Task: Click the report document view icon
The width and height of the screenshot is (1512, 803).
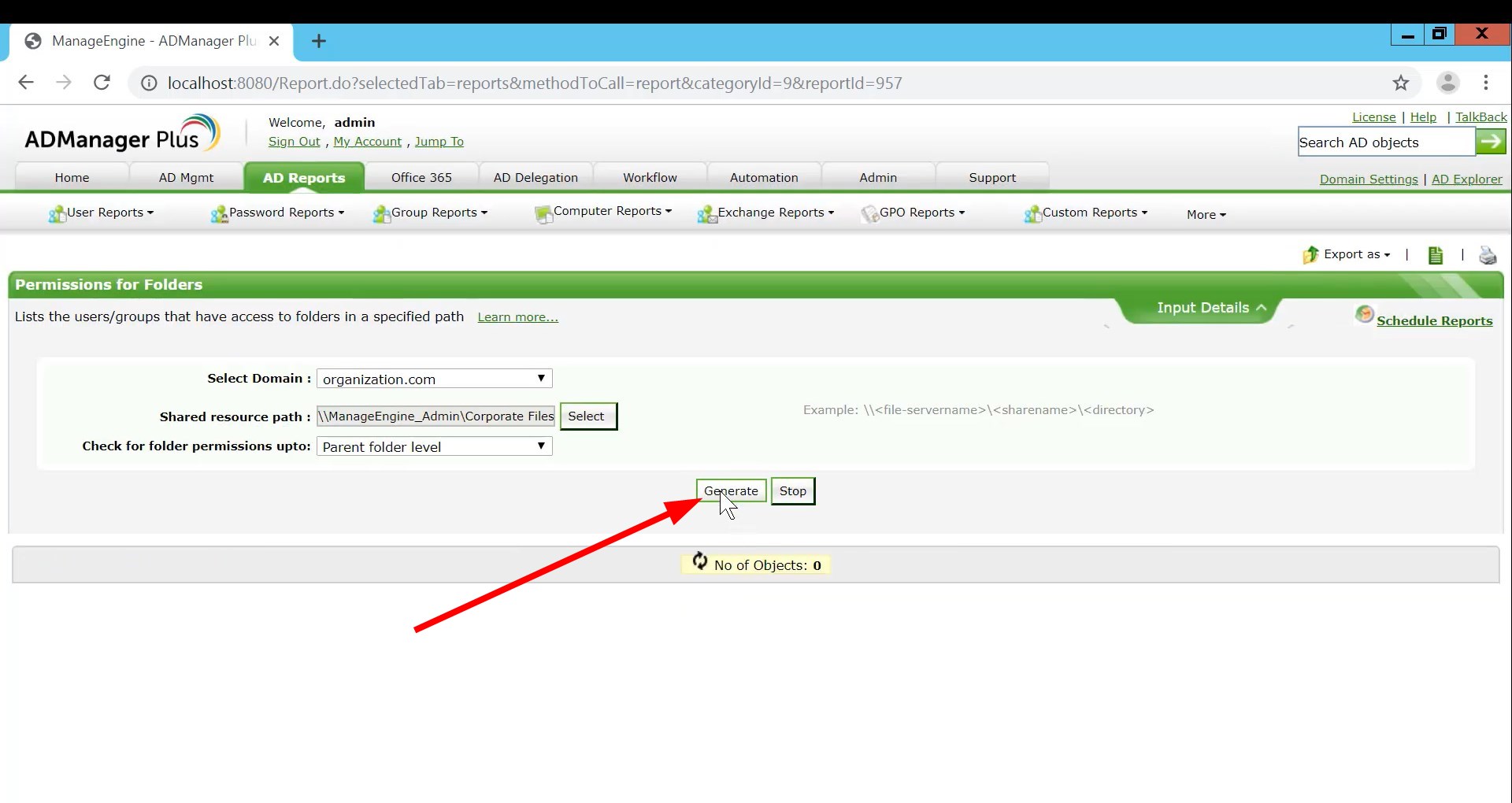Action: point(1435,254)
